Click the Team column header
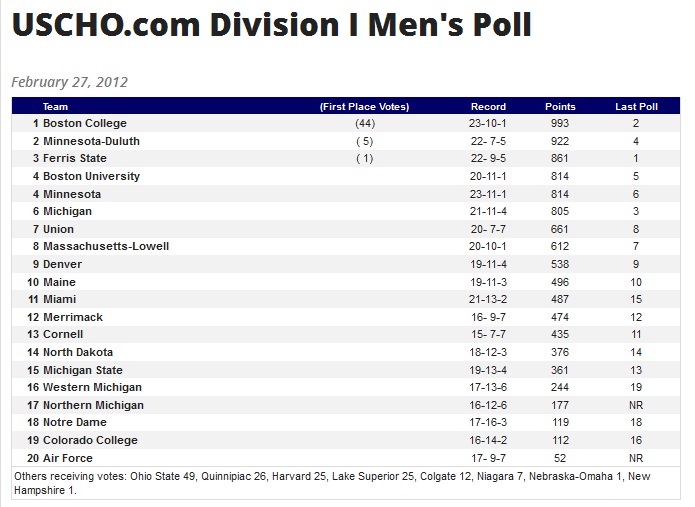The image size is (695, 507). [55, 106]
